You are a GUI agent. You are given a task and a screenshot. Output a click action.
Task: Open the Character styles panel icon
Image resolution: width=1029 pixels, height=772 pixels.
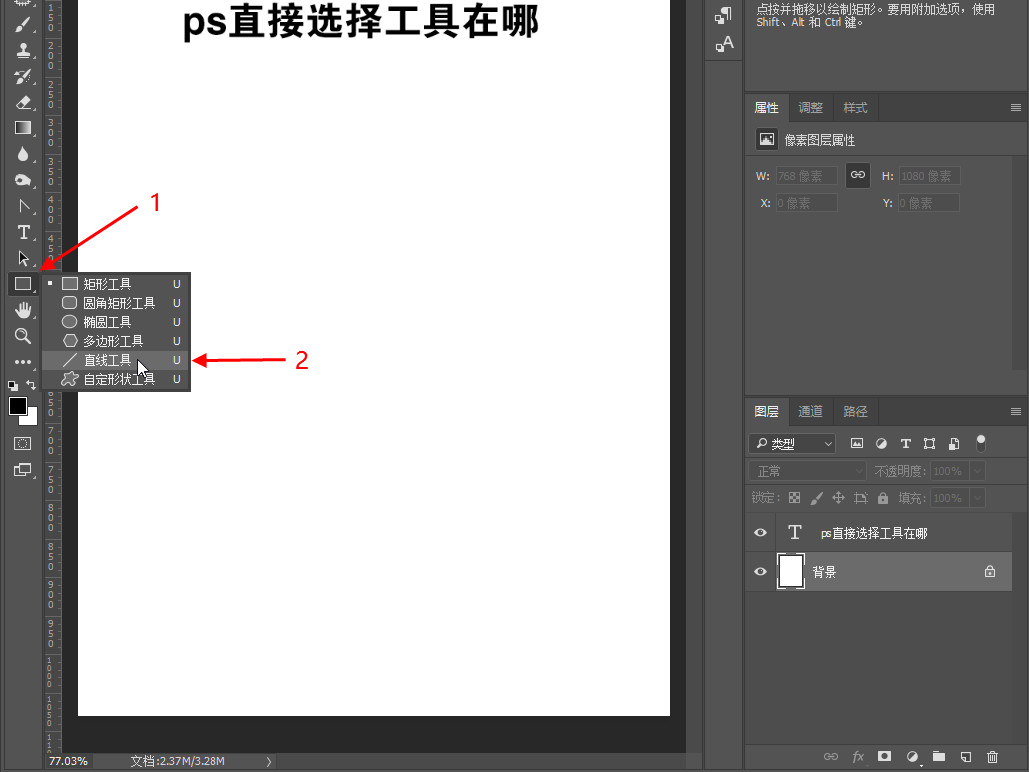coord(724,44)
